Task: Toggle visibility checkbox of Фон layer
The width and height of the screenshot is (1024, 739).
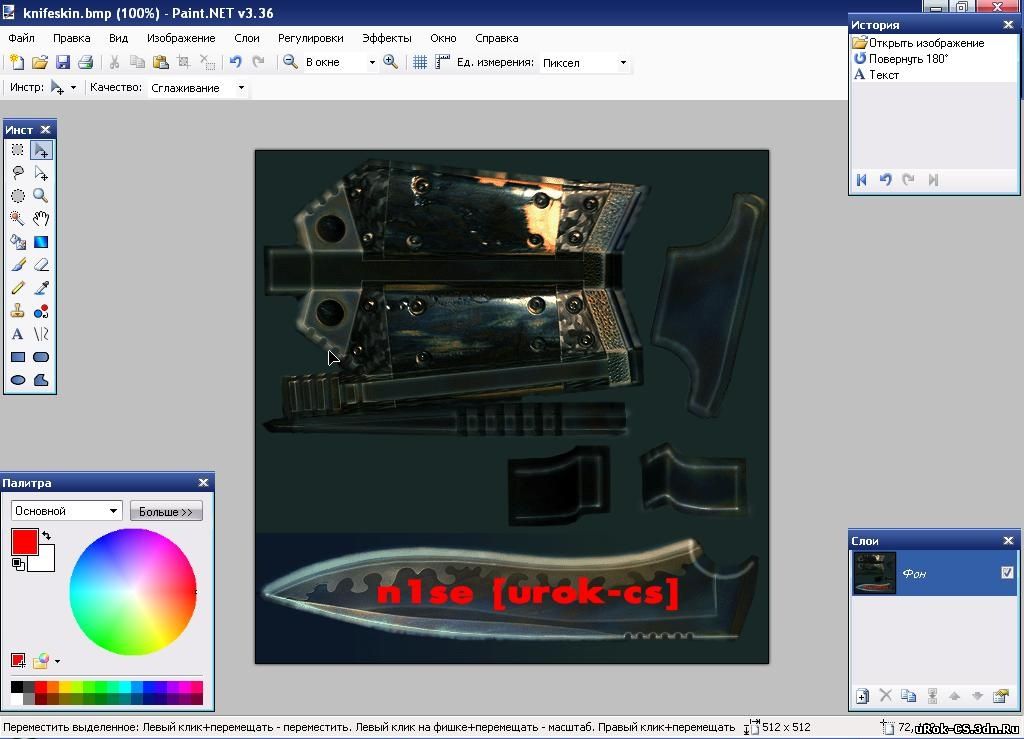Action: [x=1007, y=573]
